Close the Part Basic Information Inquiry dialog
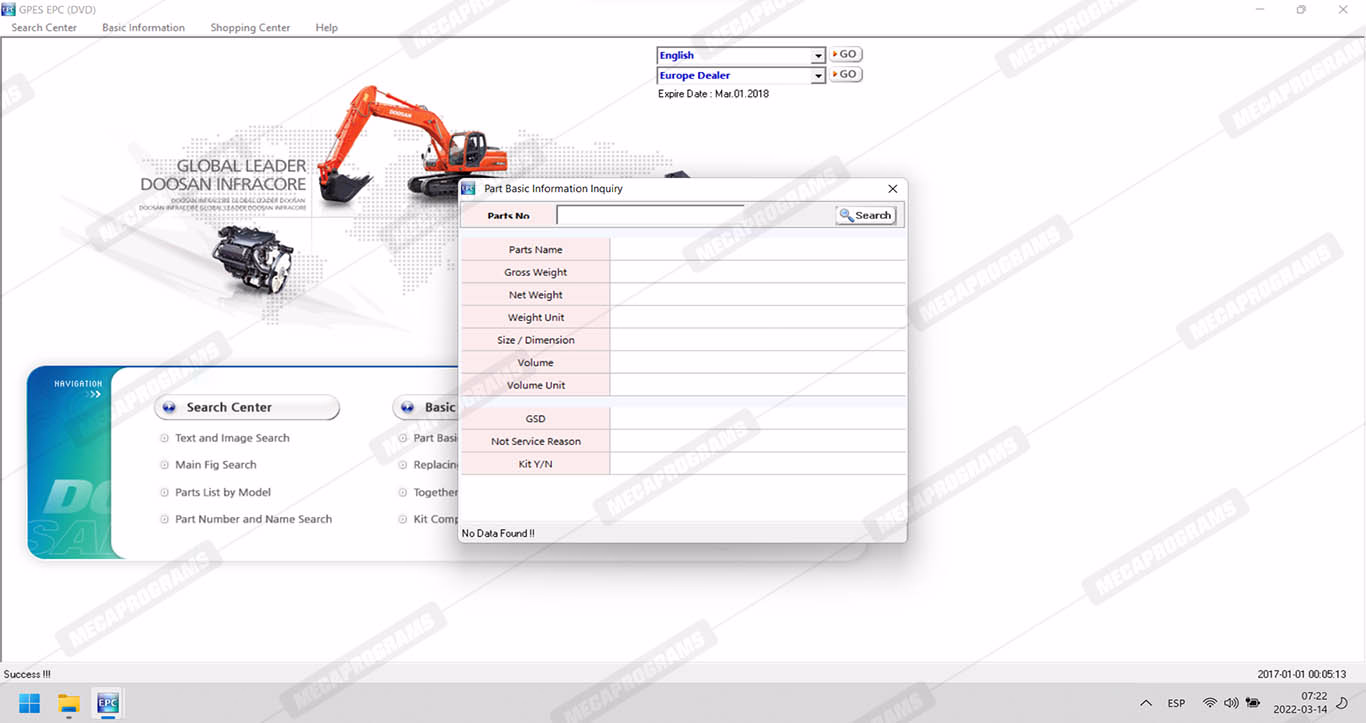This screenshot has width=1366, height=723. click(893, 189)
